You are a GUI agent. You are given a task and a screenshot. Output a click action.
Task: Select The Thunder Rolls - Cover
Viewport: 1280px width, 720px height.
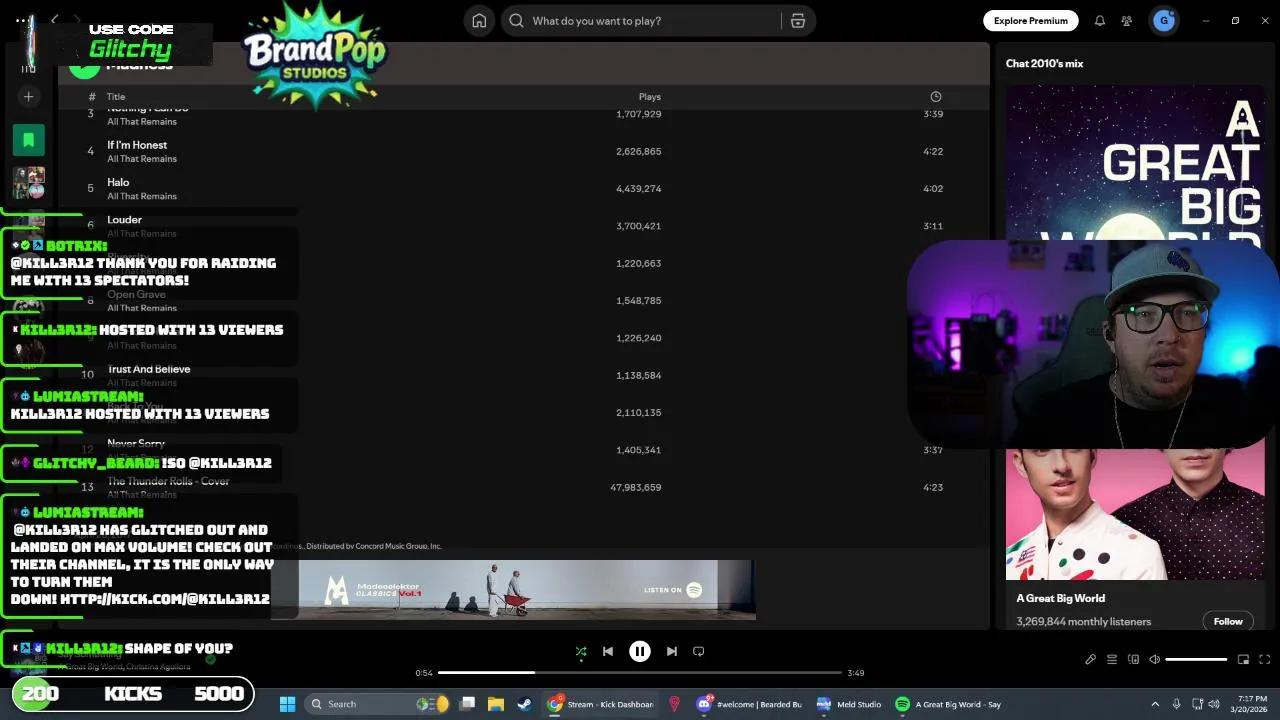point(168,481)
